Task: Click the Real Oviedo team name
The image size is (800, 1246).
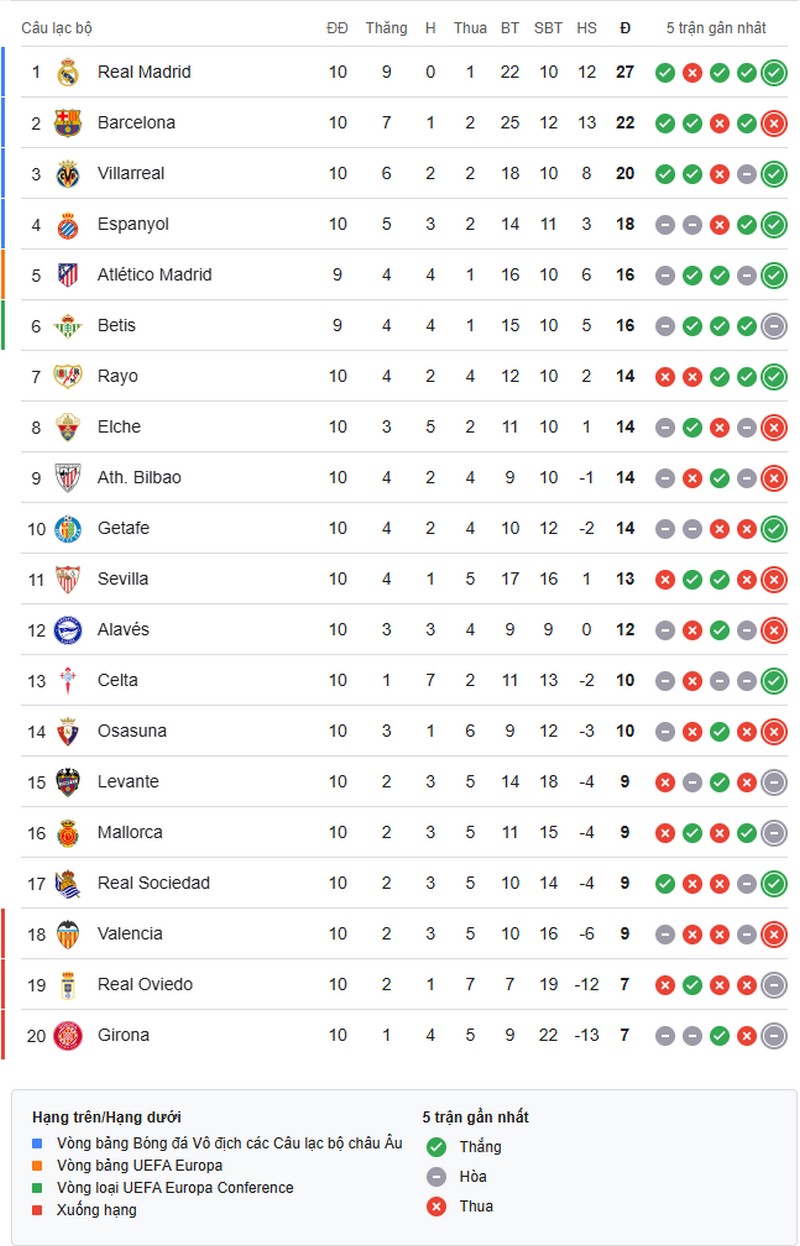Action: click(x=145, y=984)
